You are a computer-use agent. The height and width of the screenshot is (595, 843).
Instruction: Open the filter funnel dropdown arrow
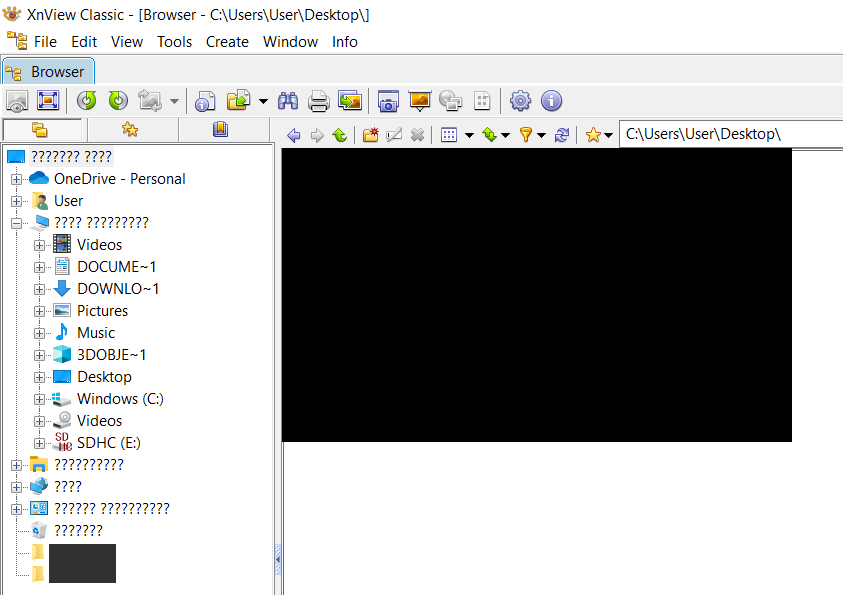541,135
